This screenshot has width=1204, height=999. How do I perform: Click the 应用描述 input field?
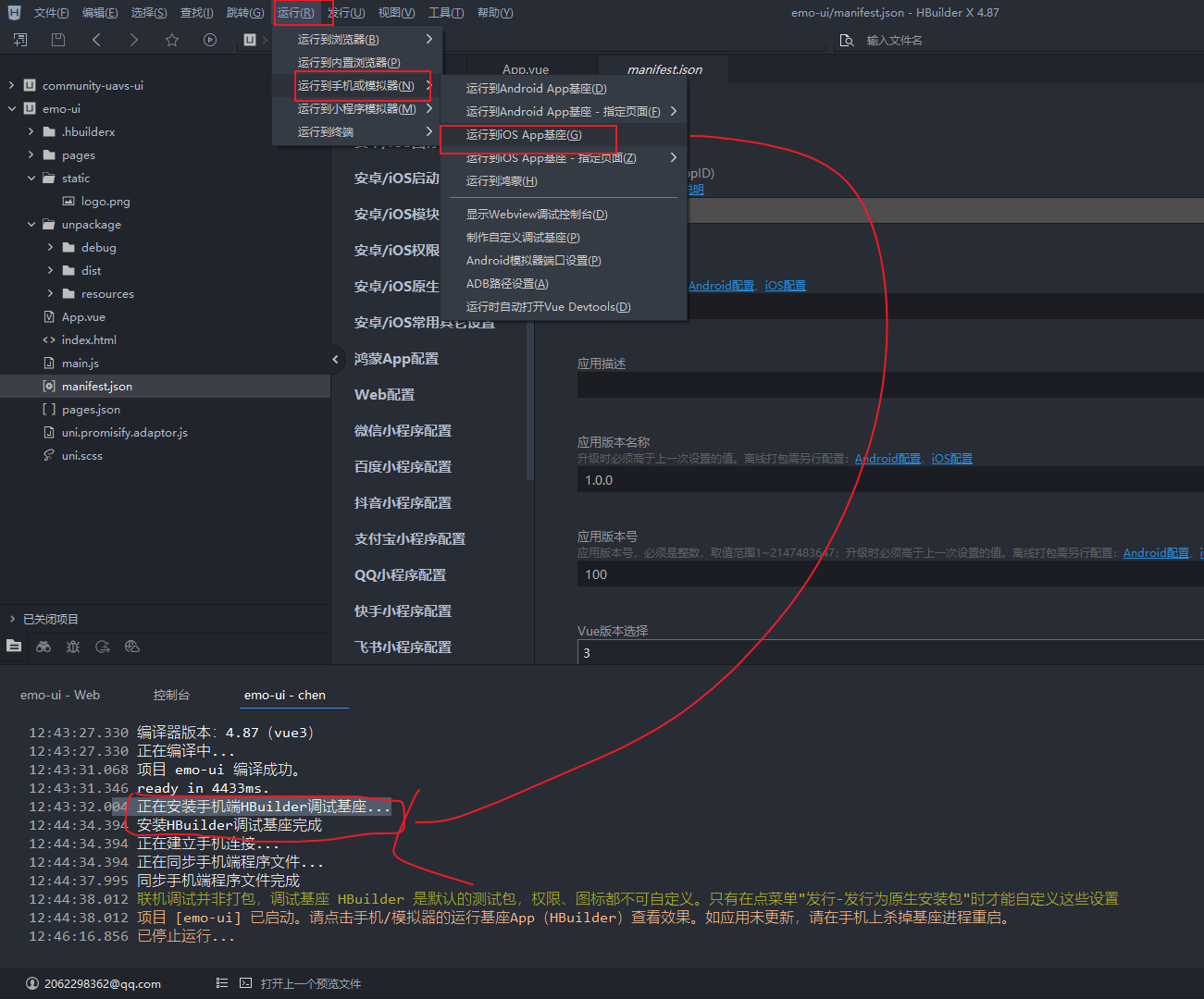point(890,385)
